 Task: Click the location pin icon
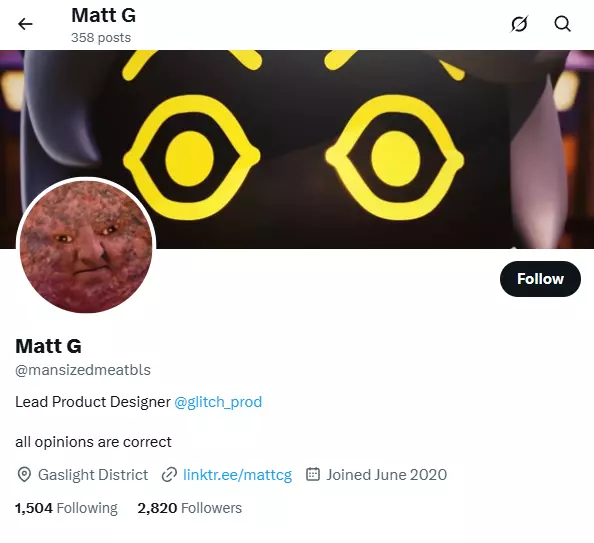coord(24,474)
